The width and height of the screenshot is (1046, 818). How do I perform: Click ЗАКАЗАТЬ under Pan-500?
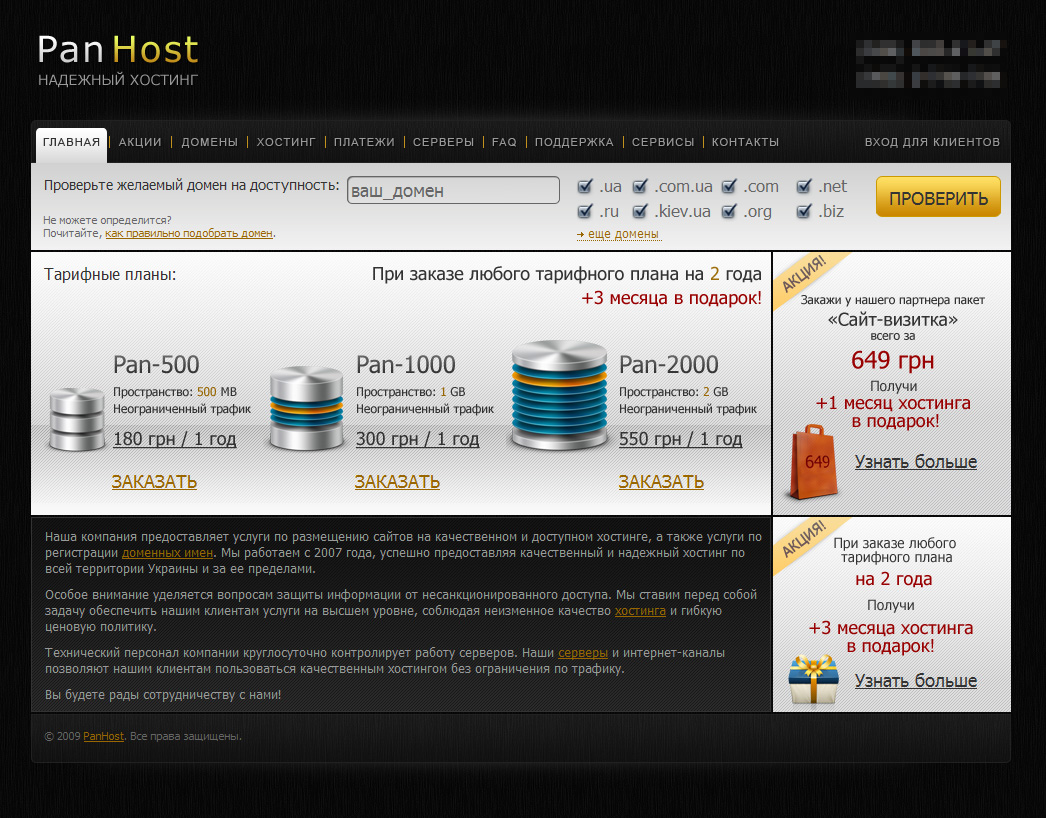point(154,482)
